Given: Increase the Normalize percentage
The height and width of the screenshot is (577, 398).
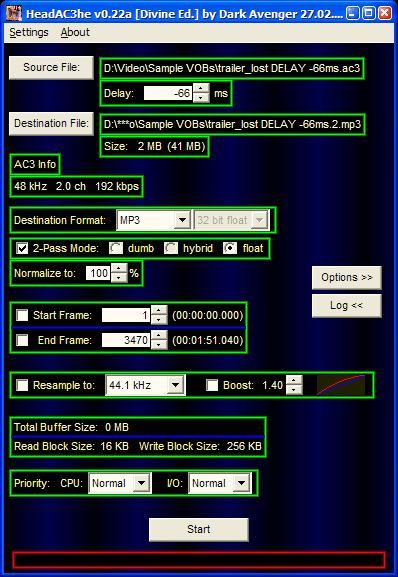Looking at the screenshot, I should click(x=119, y=269).
